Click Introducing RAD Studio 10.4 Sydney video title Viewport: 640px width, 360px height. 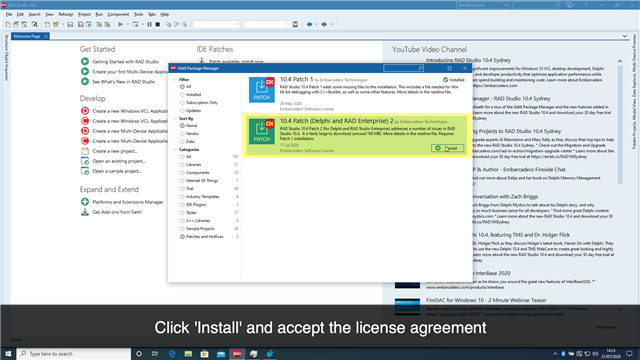pos(468,60)
